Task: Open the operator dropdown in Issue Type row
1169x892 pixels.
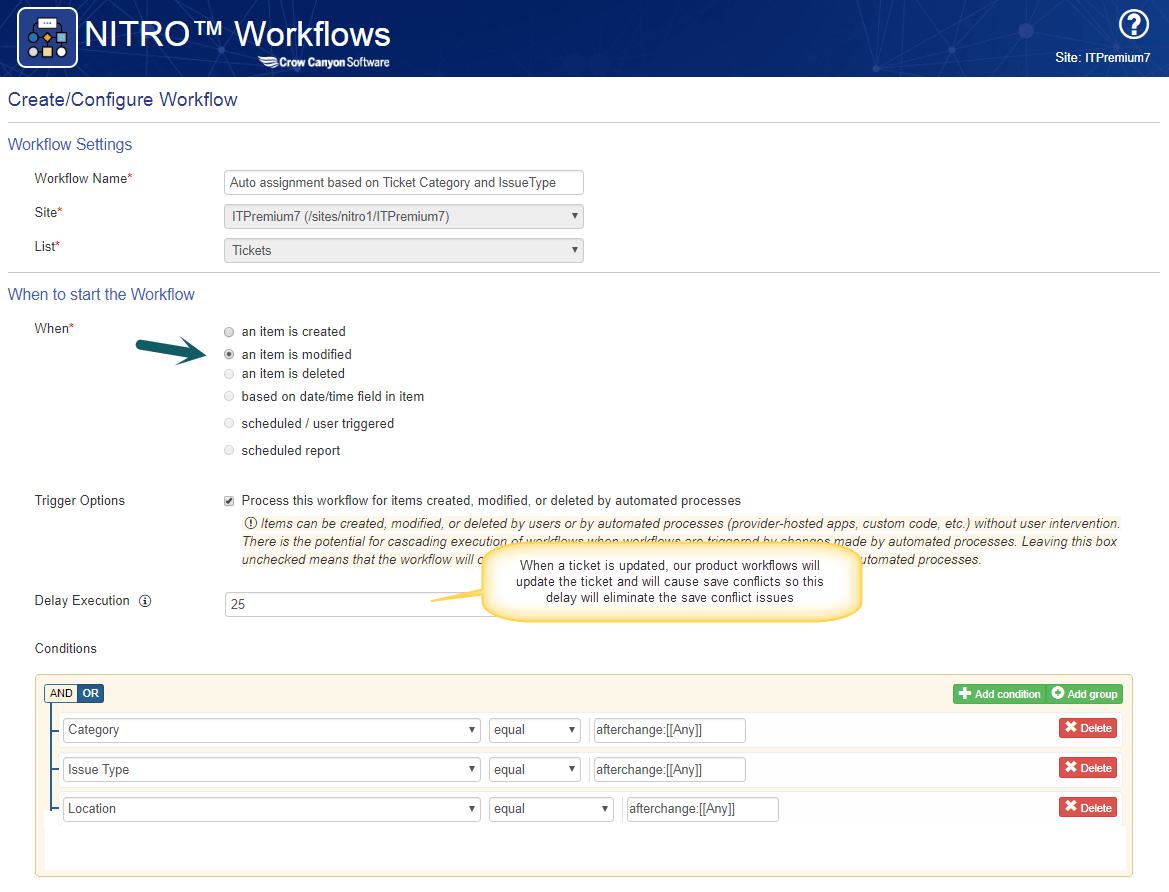Action: (535, 770)
